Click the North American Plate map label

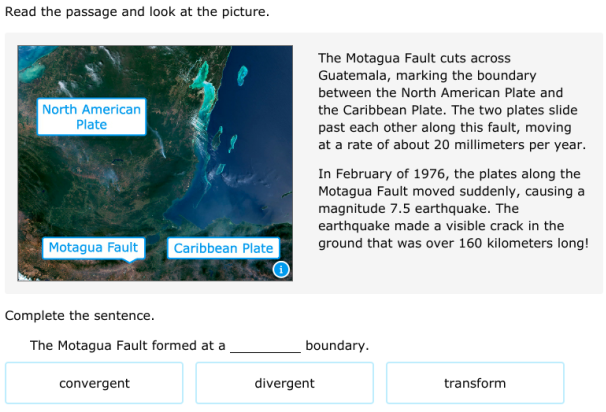[91, 116]
